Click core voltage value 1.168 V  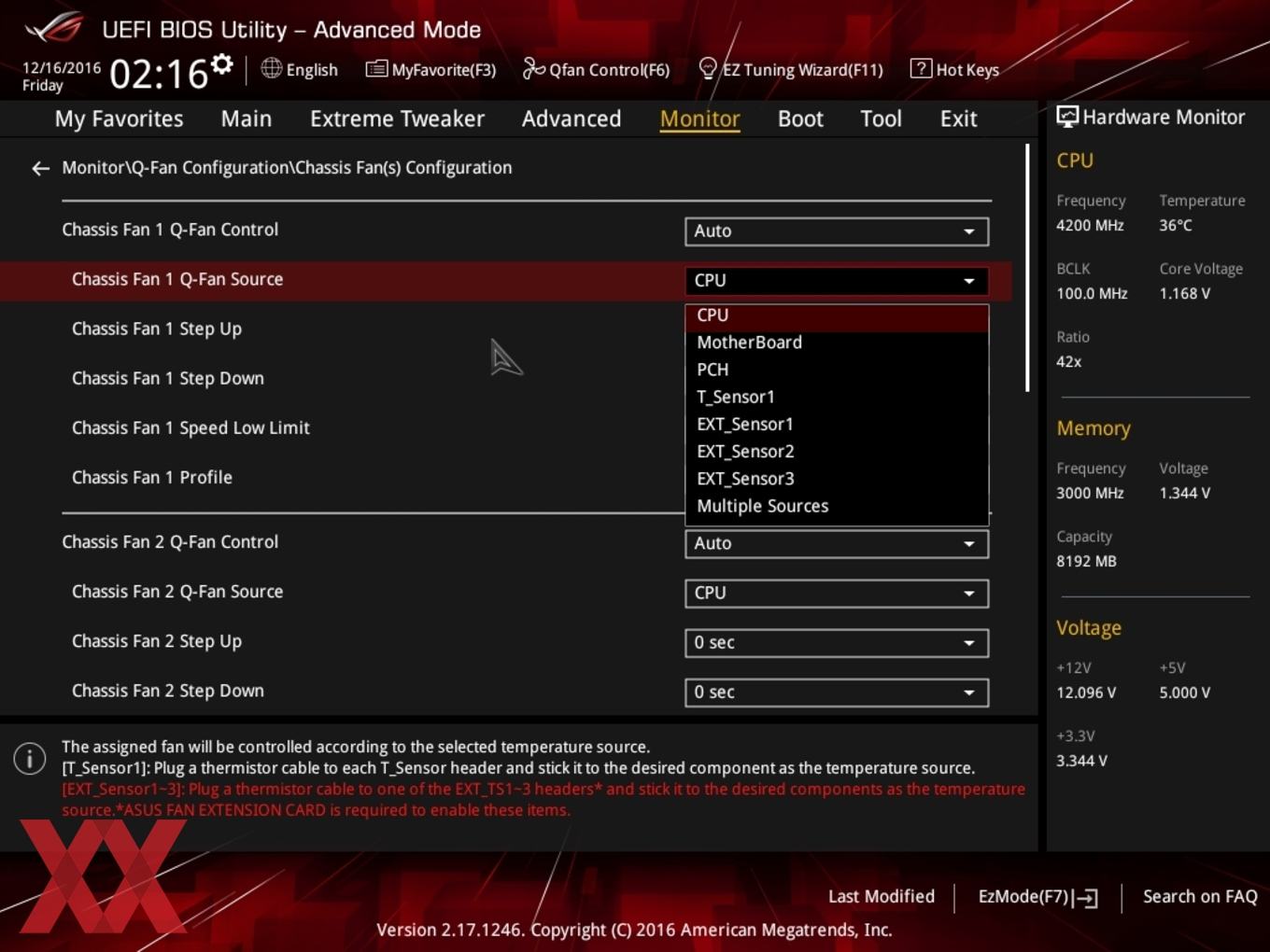click(1185, 293)
